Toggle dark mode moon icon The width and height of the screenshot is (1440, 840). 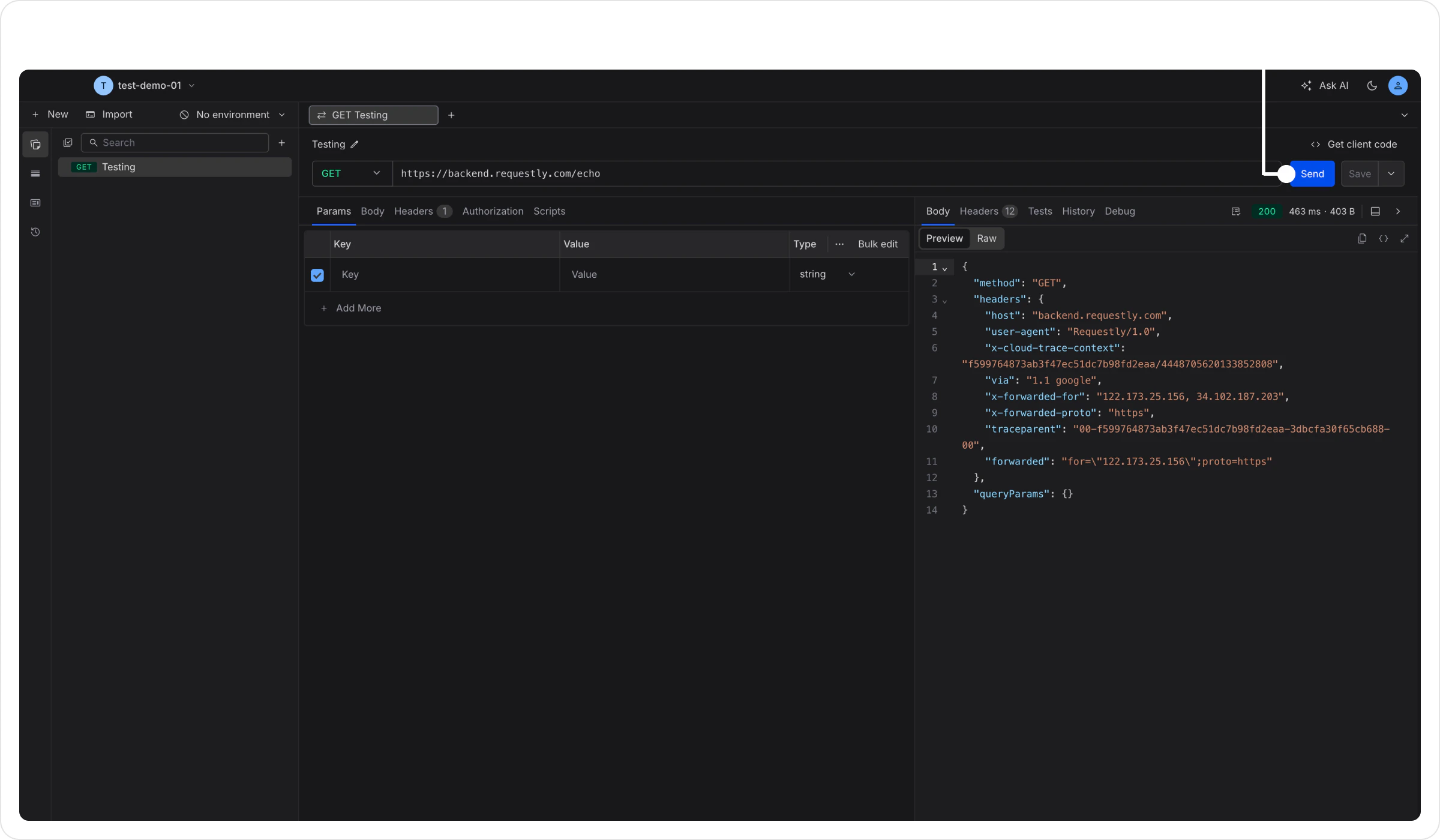tap(1372, 86)
